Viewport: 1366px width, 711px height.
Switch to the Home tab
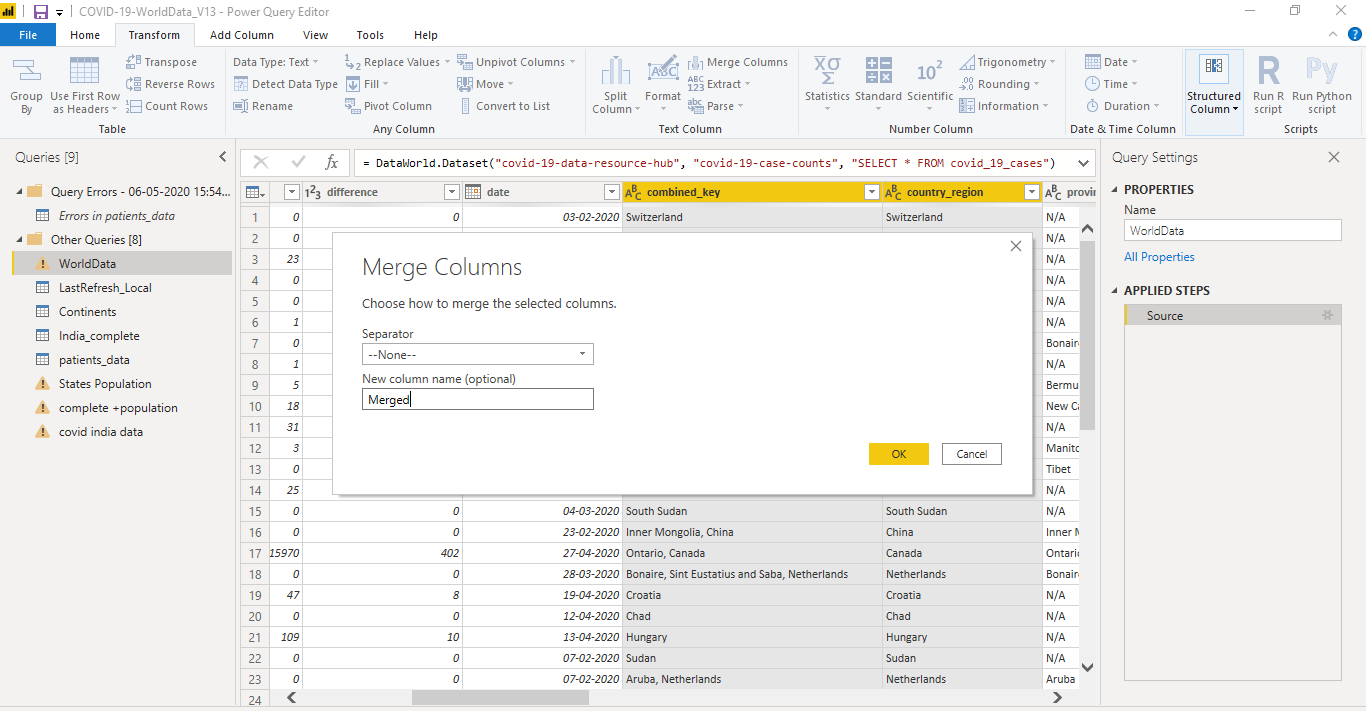click(x=85, y=35)
